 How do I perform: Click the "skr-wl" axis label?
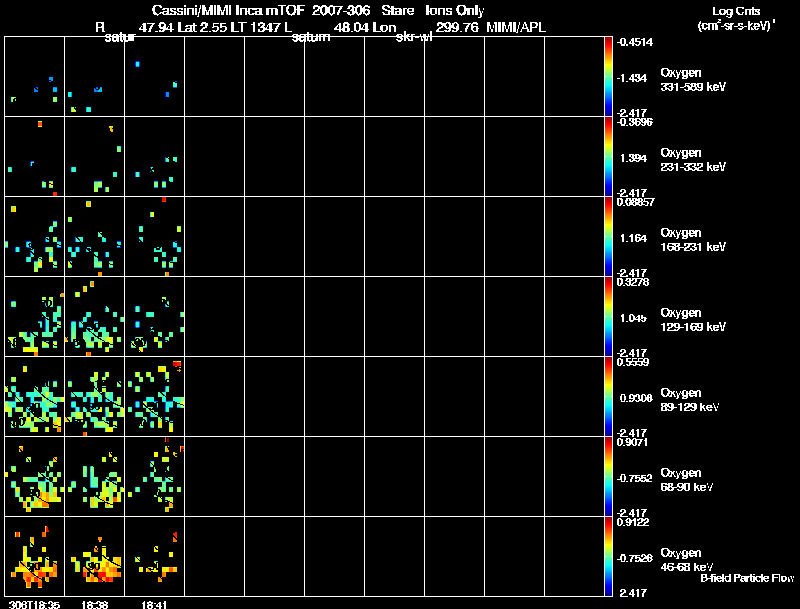click(x=414, y=37)
